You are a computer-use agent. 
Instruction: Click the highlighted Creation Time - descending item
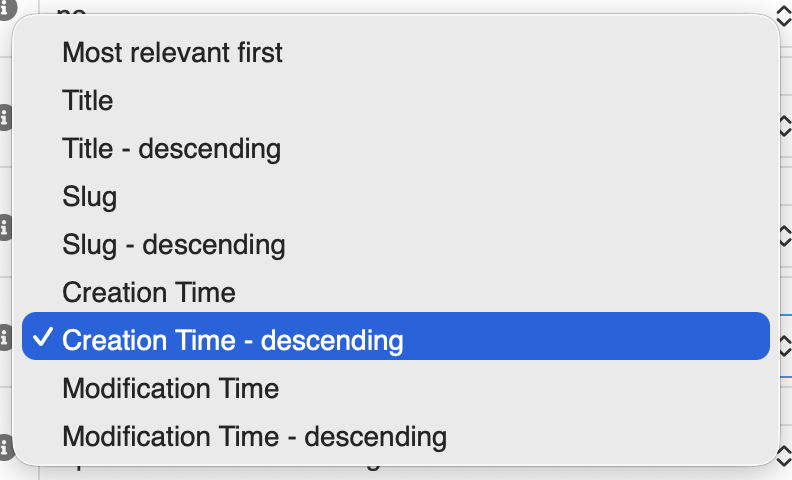tap(232, 340)
